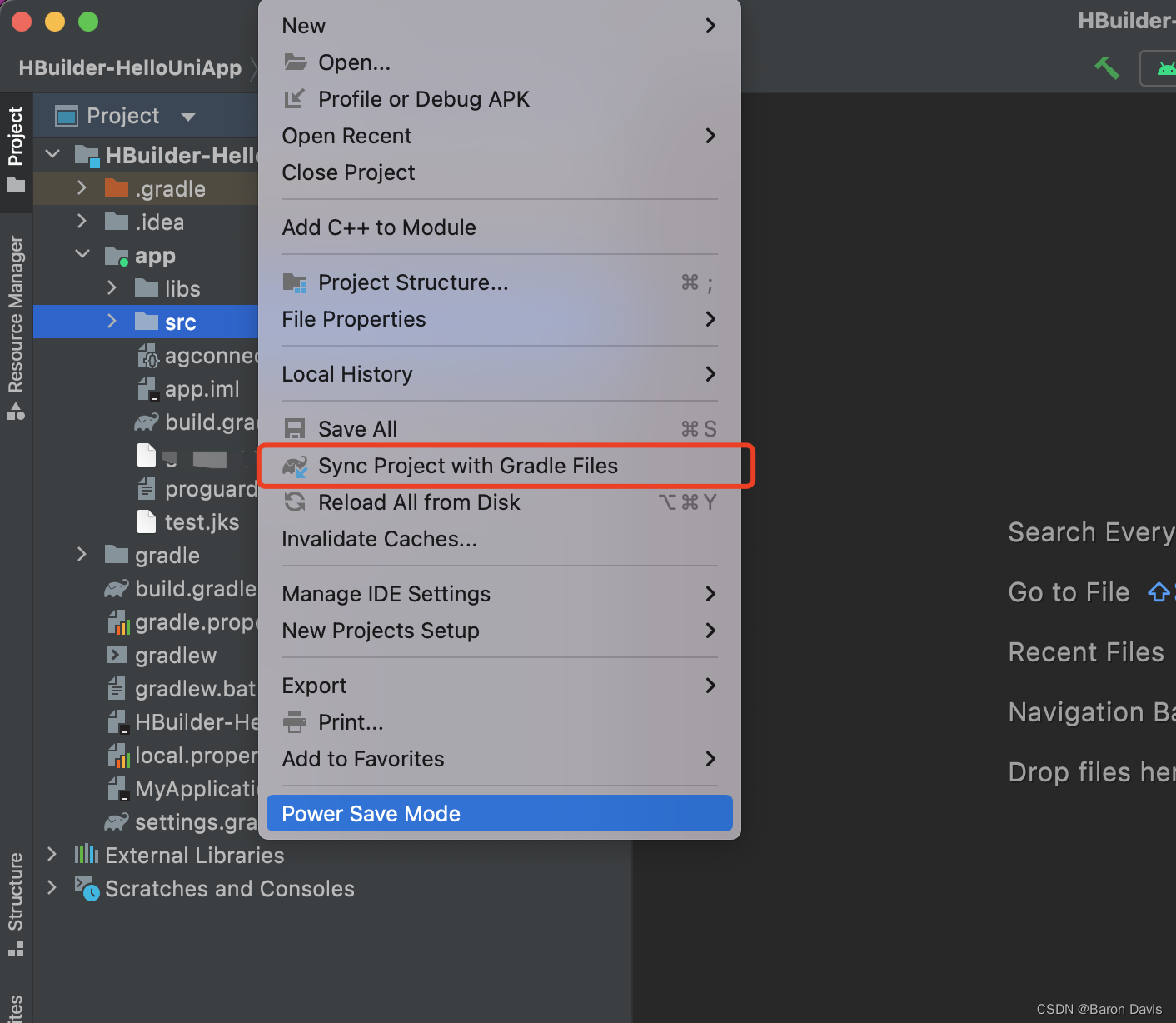Open the File Properties submenu

[500, 319]
